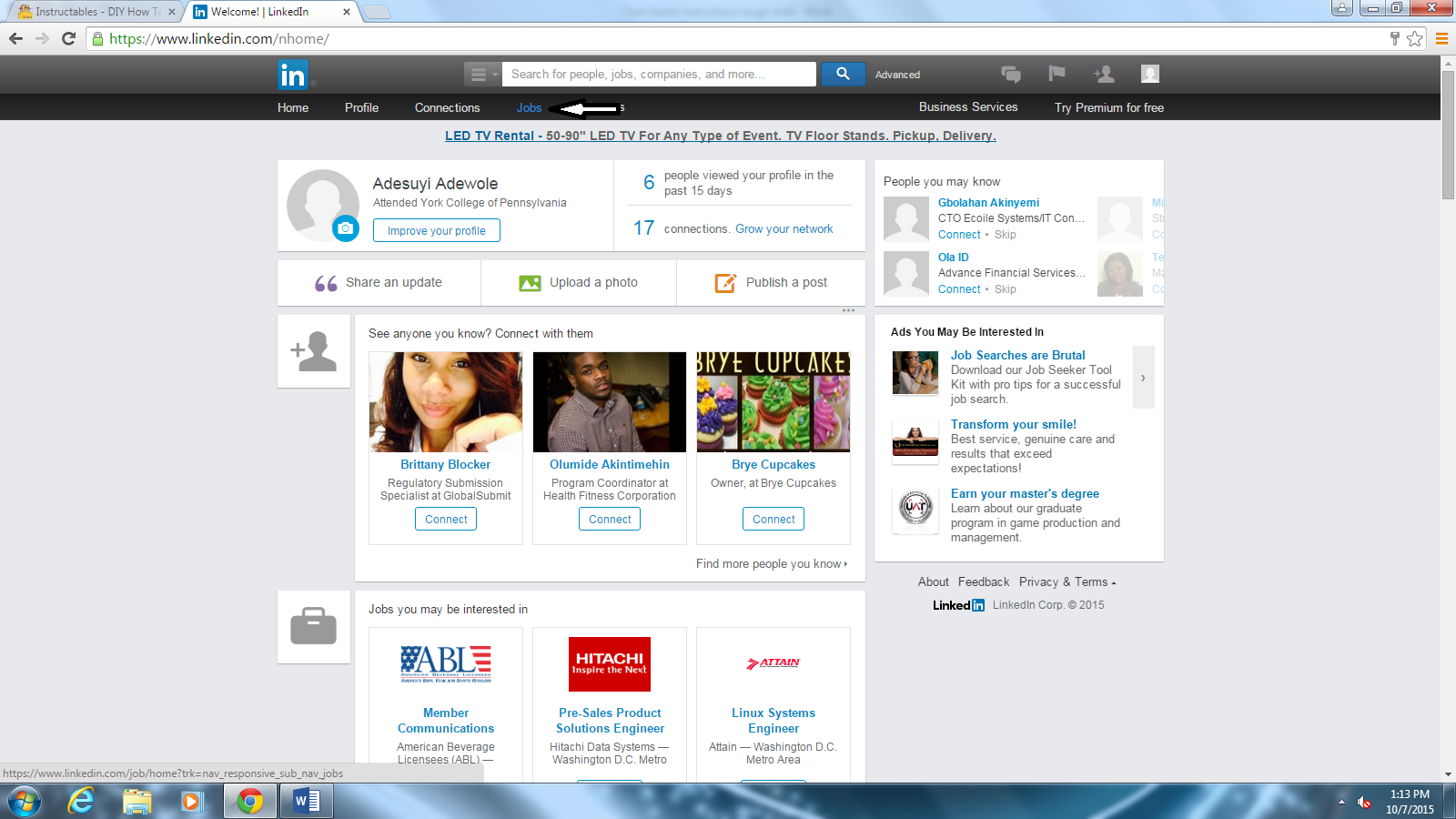
Task: Open the Business Services menu
Action: click(968, 107)
